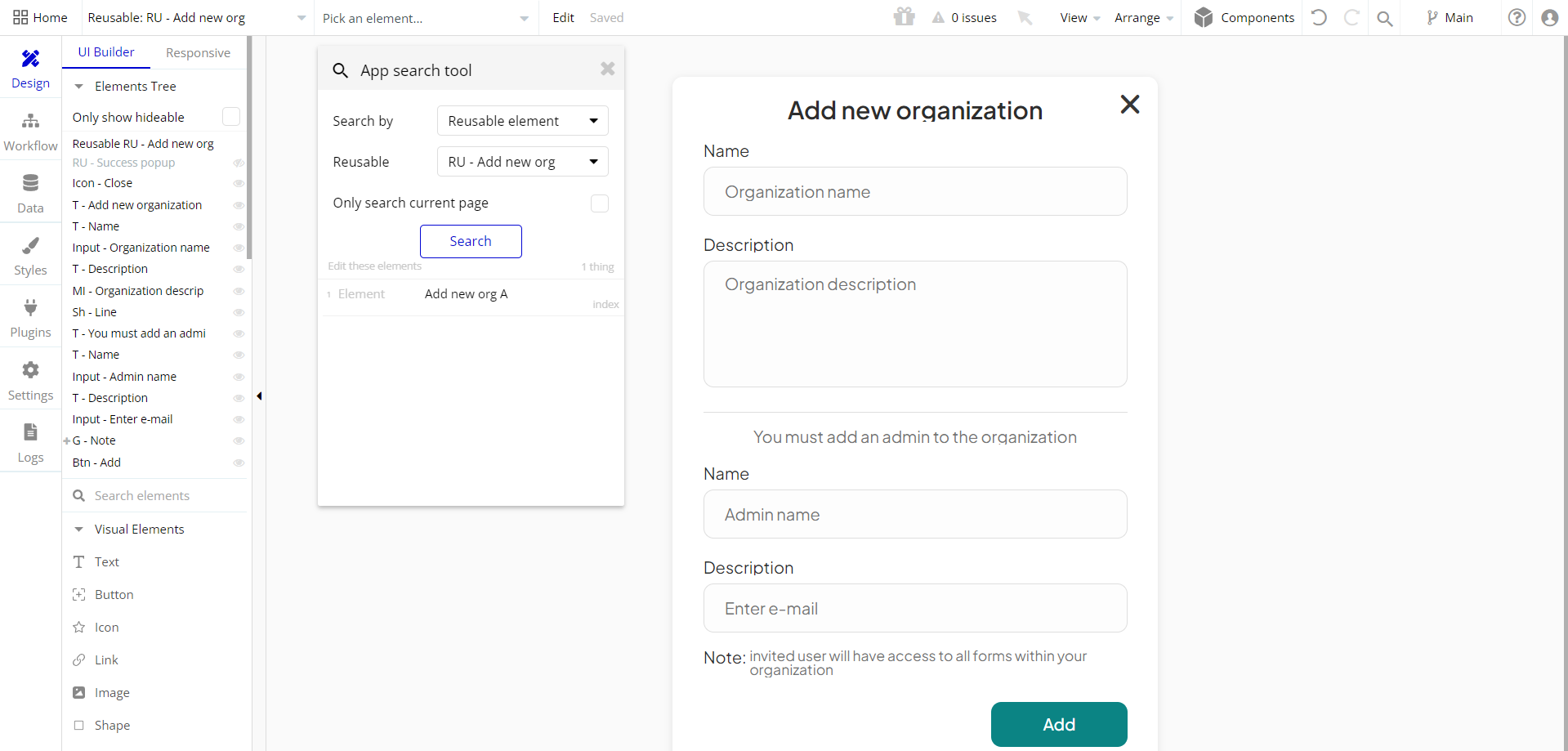Image resolution: width=1568 pixels, height=751 pixels.
Task: Check Only search current page box
Action: 600,203
